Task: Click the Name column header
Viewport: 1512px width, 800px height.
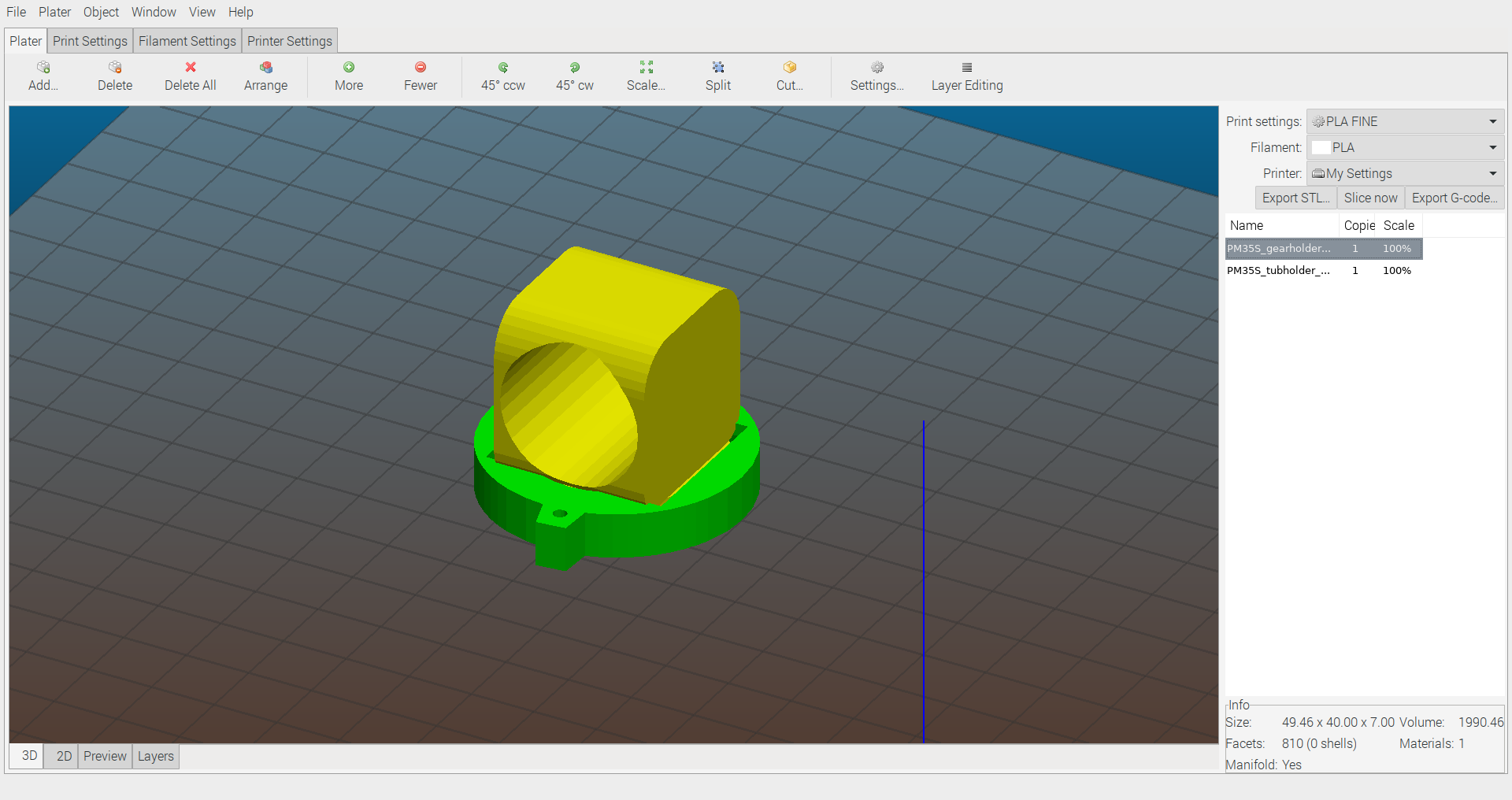Action: point(1282,225)
